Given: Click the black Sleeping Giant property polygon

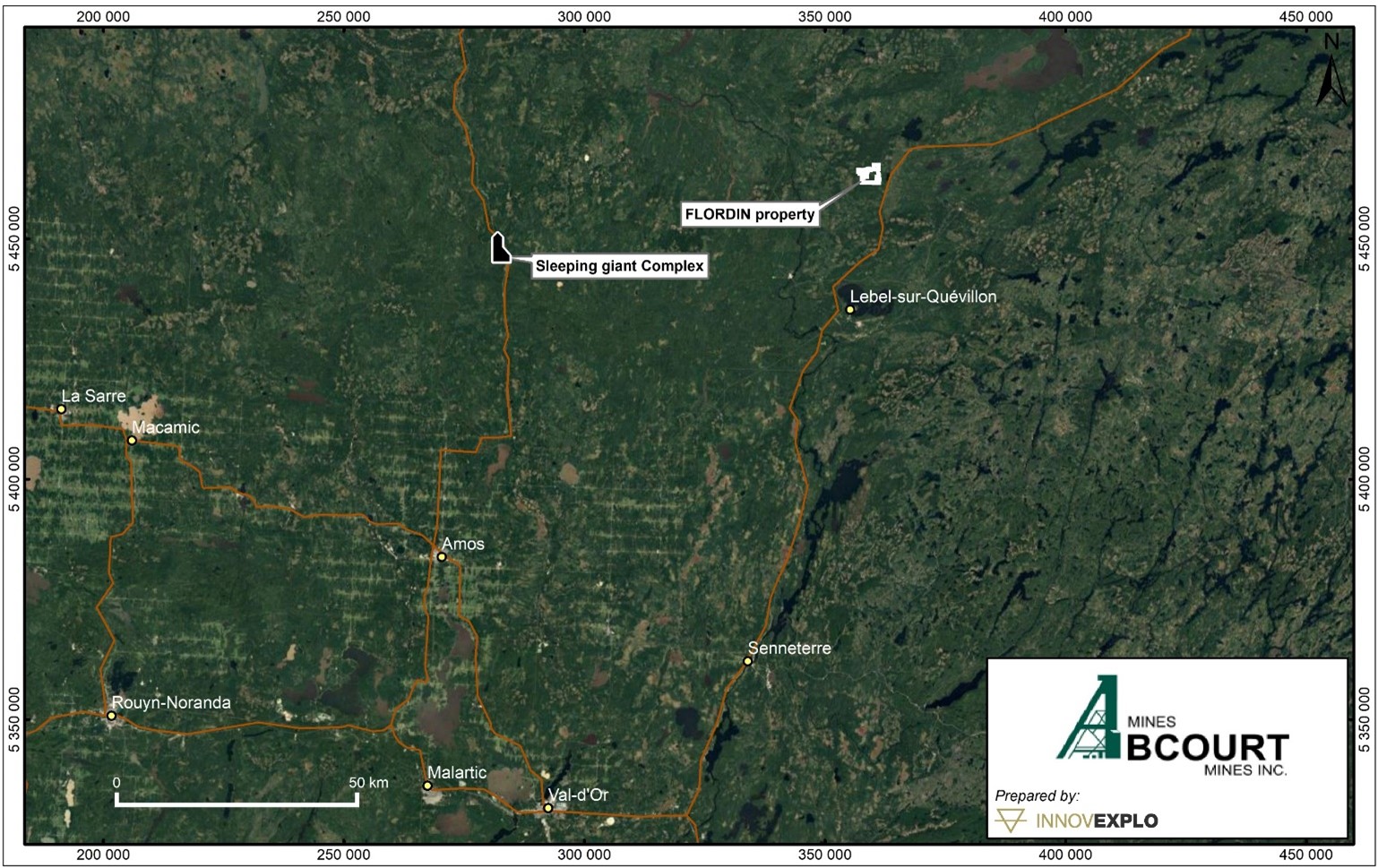Looking at the screenshot, I should tap(499, 248).
